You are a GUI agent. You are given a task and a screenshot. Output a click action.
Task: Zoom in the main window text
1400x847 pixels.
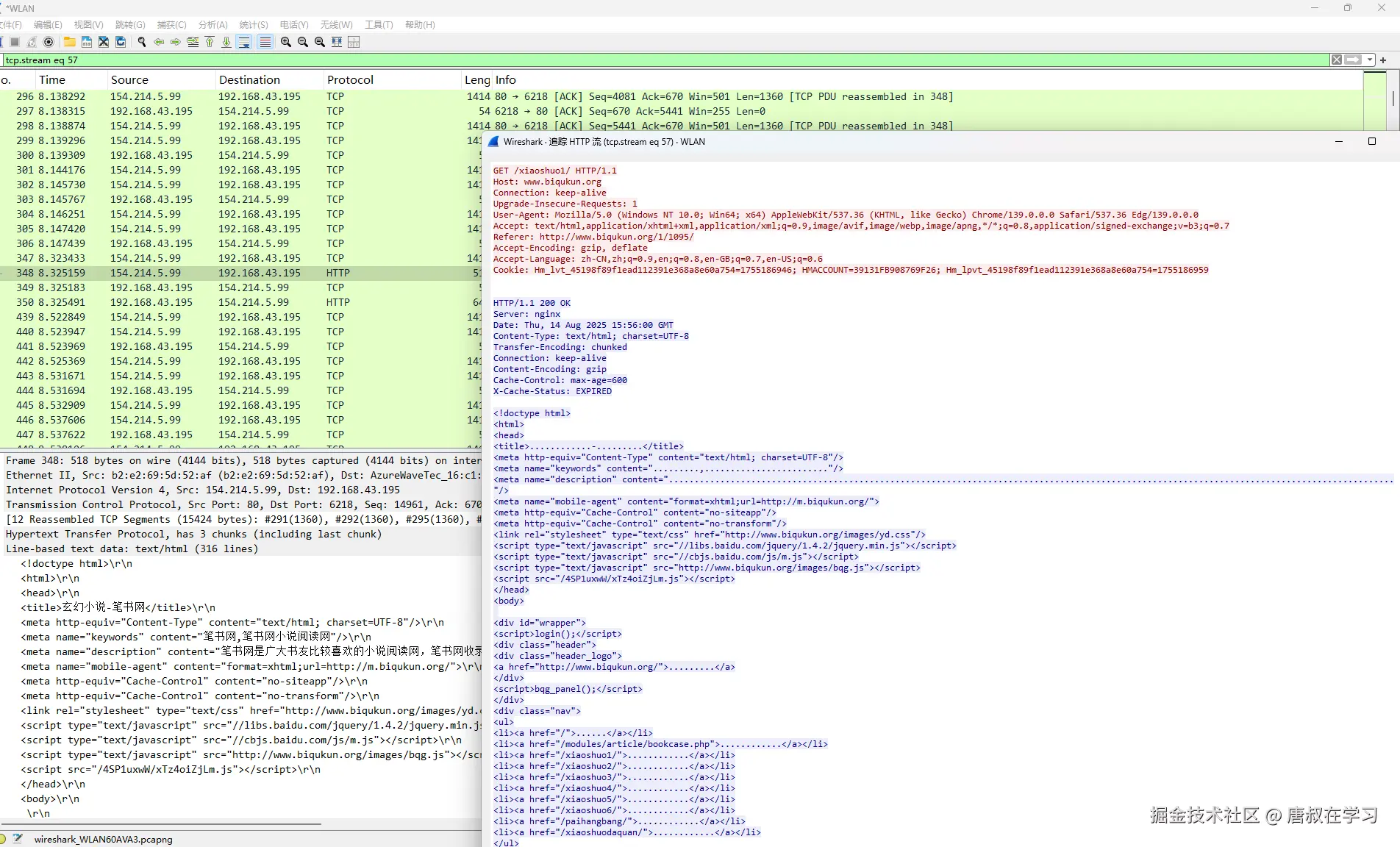click(286, 42)
